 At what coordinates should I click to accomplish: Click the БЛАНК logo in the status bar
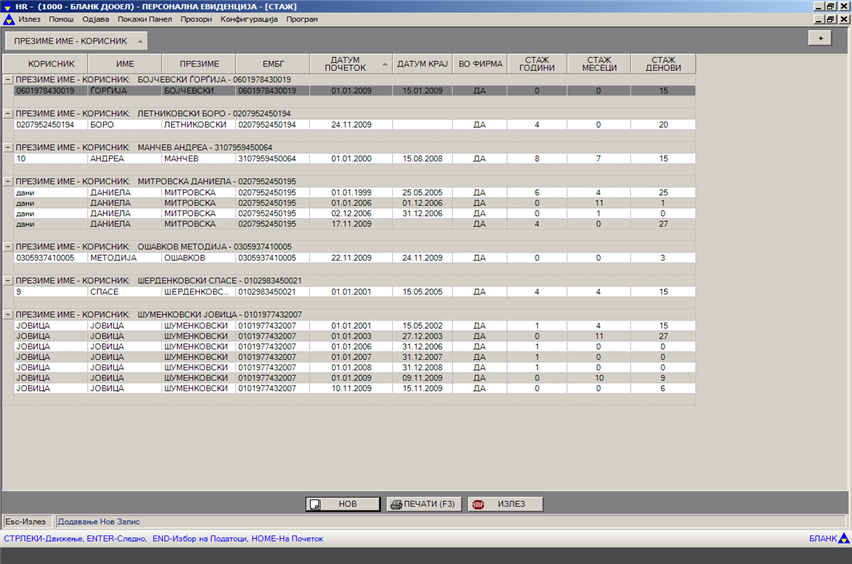[x=827, y=539]
